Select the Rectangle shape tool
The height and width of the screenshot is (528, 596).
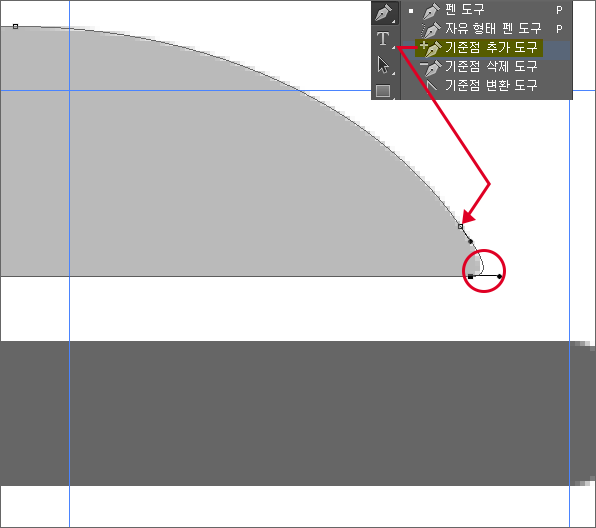point(383,90)
